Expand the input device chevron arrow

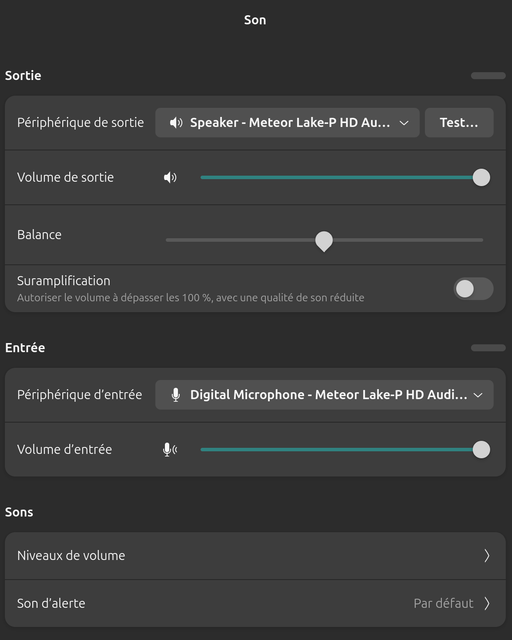pos(478,395)
